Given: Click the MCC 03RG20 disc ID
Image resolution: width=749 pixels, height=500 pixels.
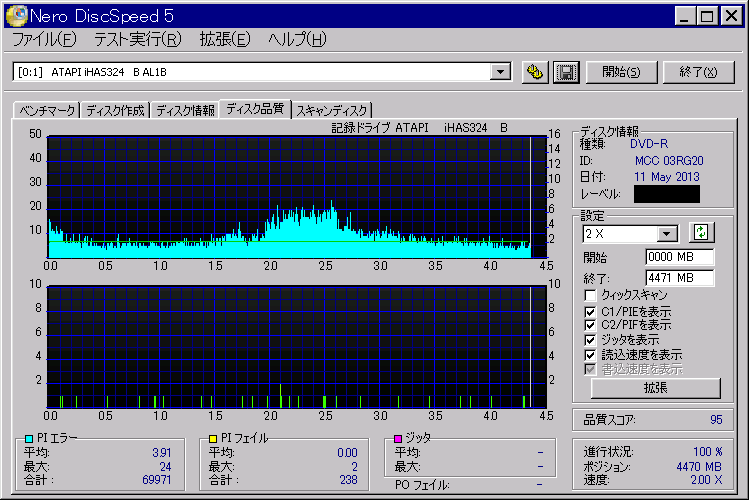Looking at the screenshot, I should pyautogui.click(x=669, y=161).
